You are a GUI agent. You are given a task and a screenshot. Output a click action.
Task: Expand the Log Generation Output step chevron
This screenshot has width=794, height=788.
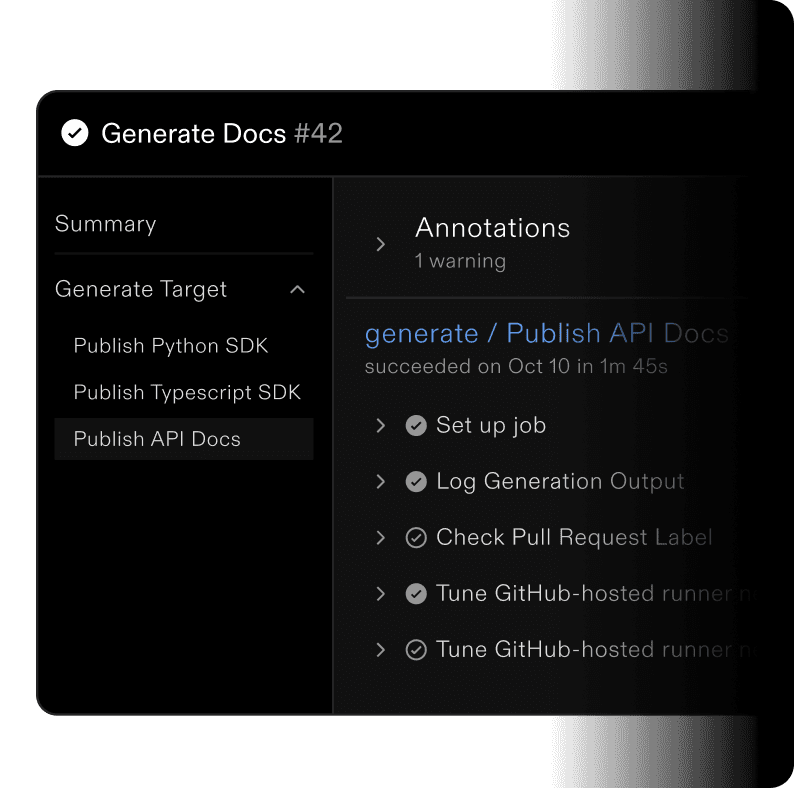click(x=380, y=482)
